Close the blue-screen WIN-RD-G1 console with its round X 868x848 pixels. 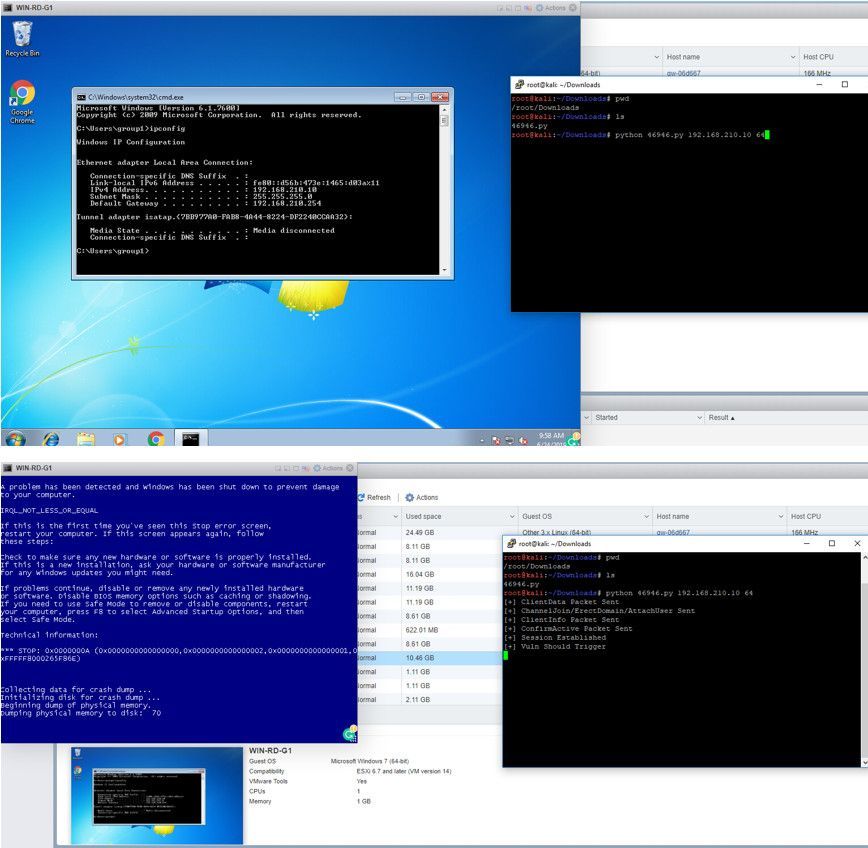coord(350,468)
